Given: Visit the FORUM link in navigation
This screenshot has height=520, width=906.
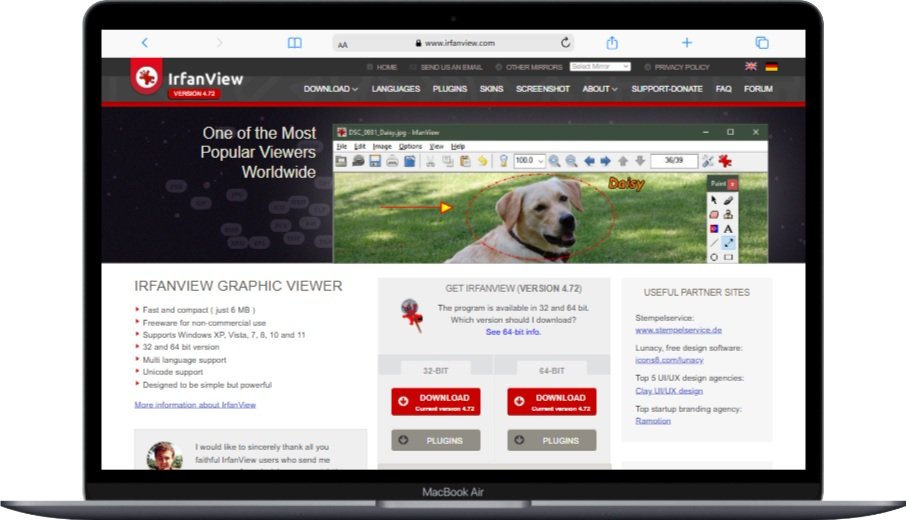Looking at the screenshot, I should (758, 89).
